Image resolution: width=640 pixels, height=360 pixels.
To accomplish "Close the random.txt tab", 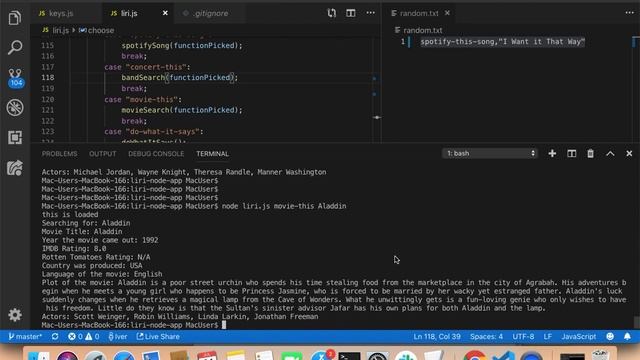I will [447, 13].
